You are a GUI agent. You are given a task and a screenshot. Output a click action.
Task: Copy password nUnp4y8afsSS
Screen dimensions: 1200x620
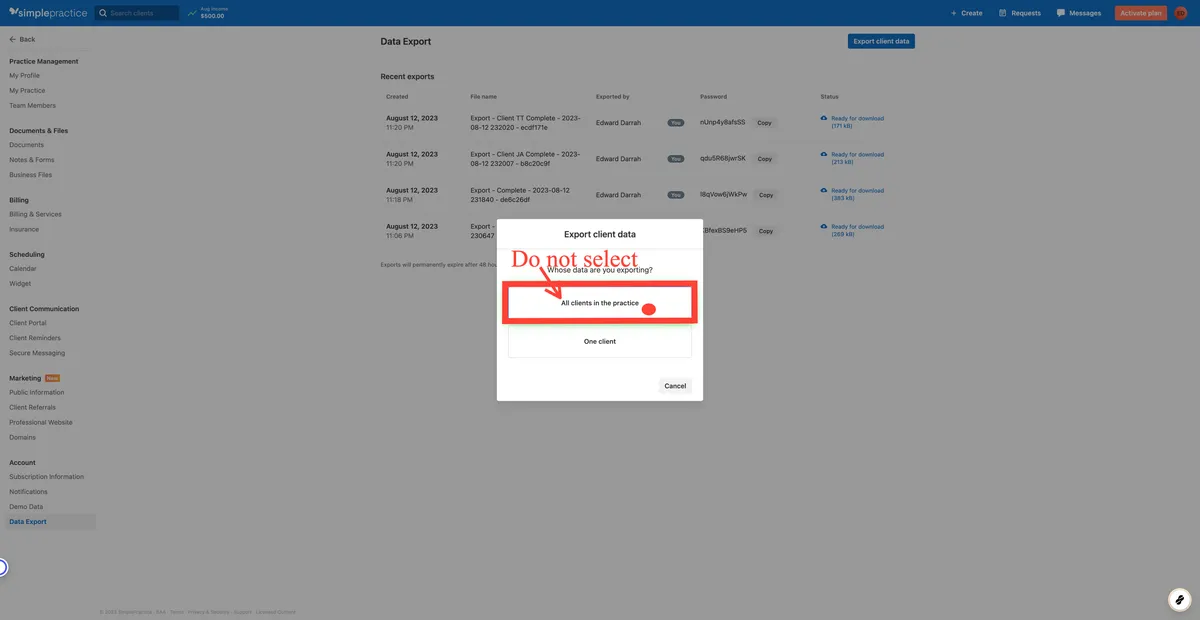(765, 123)
